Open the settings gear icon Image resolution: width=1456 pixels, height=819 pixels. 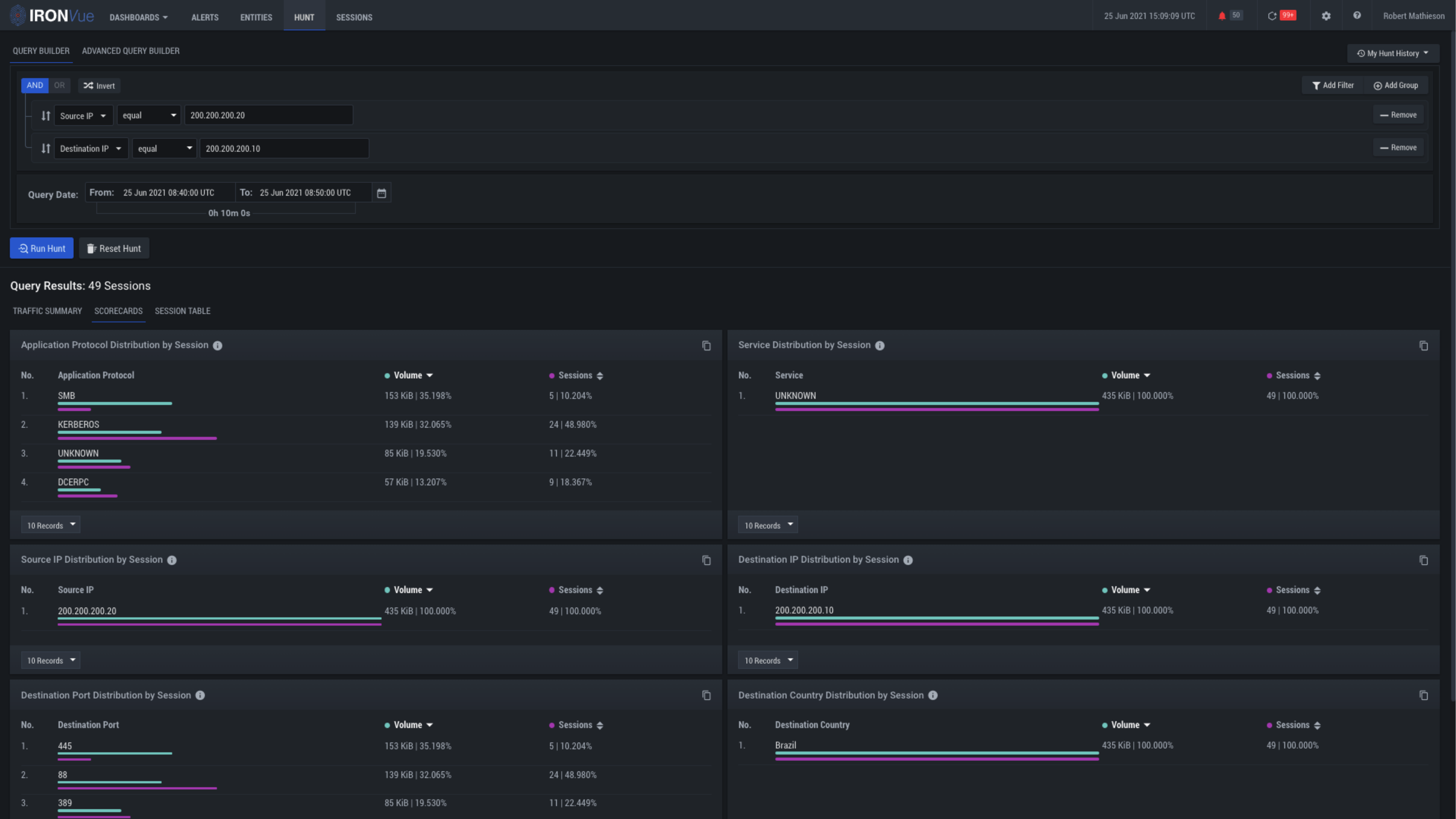[1326, 16]
